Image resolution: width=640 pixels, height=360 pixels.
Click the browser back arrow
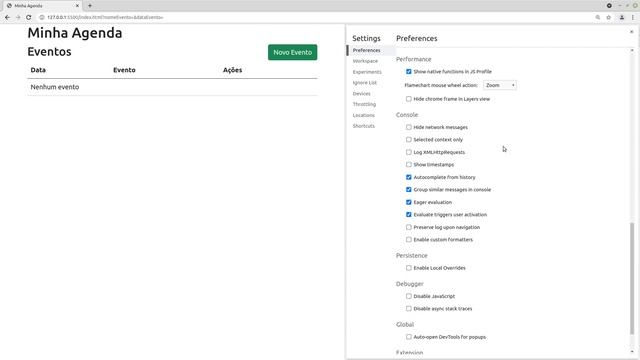pyautogui.click(x=7, y=17)
